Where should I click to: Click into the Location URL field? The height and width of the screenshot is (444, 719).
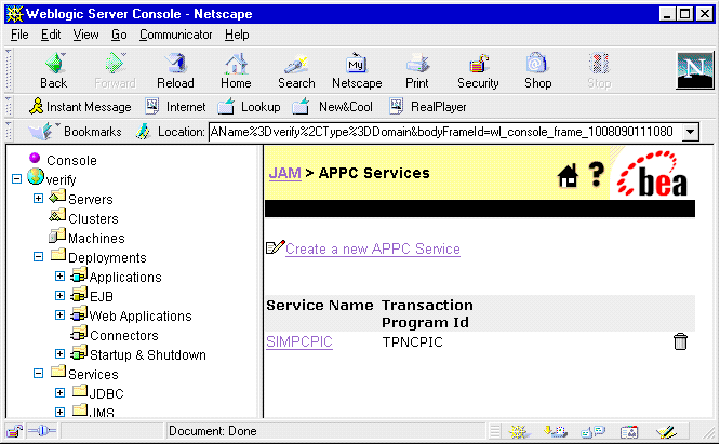446,132
